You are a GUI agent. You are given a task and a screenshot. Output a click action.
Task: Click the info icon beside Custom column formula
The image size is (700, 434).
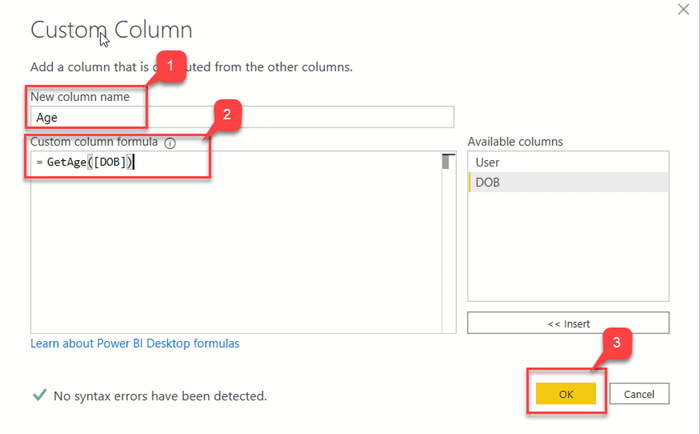[x=170, y=143]
